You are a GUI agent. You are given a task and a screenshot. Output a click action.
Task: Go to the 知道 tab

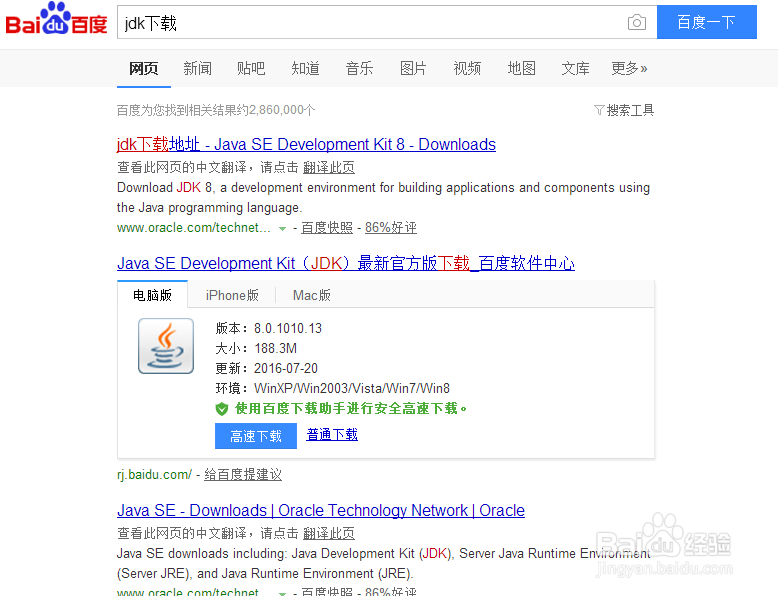click(x=305, y=68)
